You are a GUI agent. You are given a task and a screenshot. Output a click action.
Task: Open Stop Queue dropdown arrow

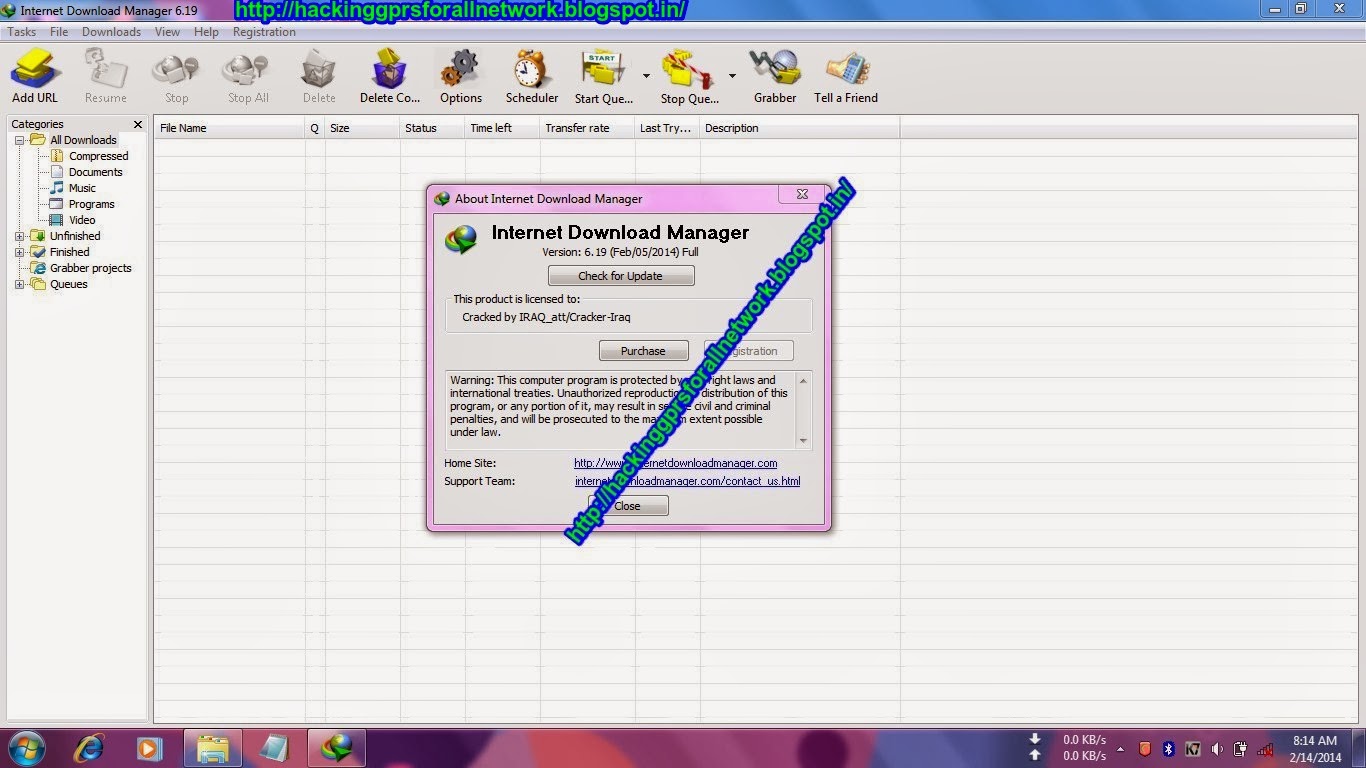732,76
